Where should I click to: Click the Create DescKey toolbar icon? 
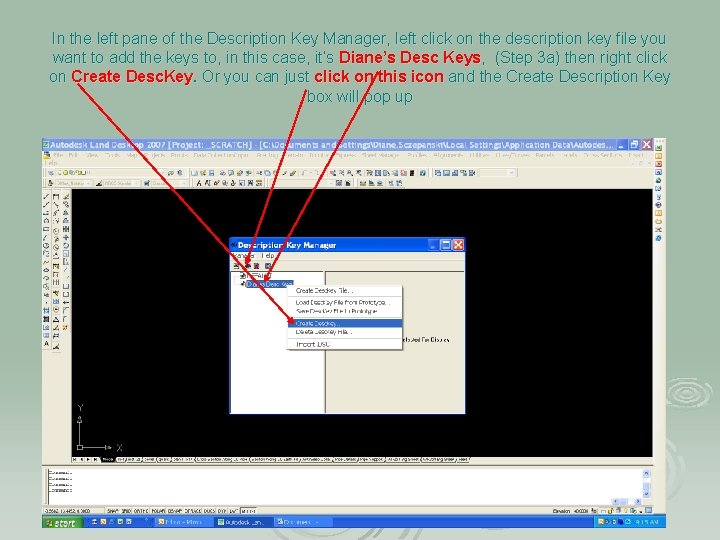tap(248, 266)
